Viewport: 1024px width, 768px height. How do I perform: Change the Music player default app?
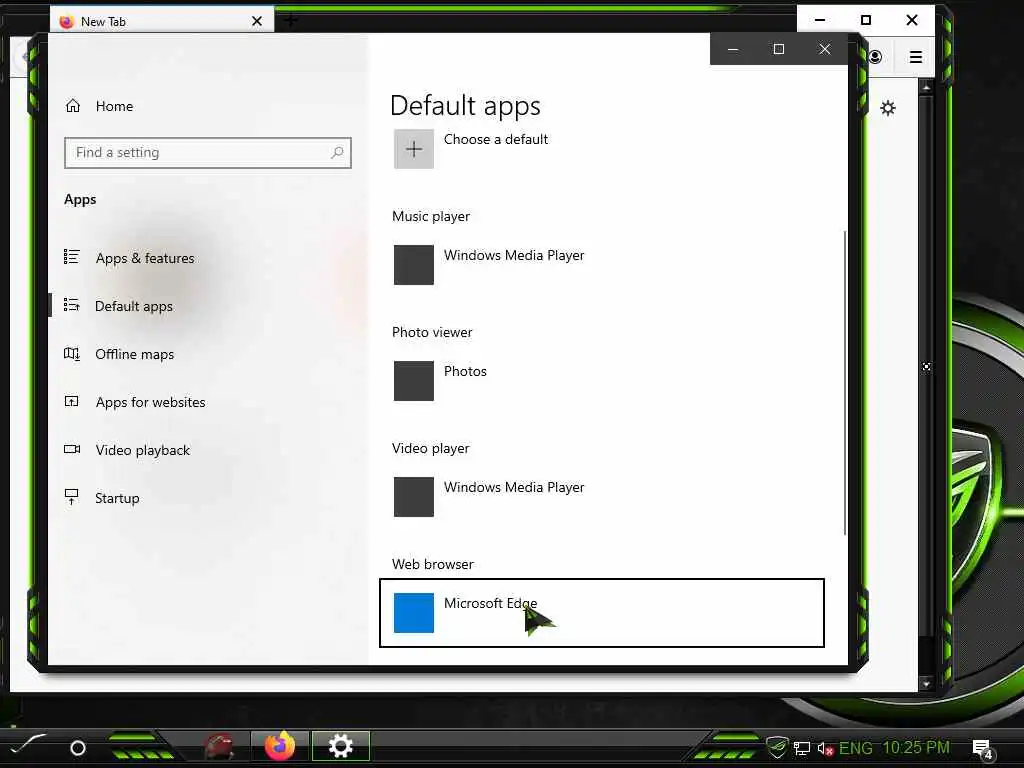(x=601, y=265)
